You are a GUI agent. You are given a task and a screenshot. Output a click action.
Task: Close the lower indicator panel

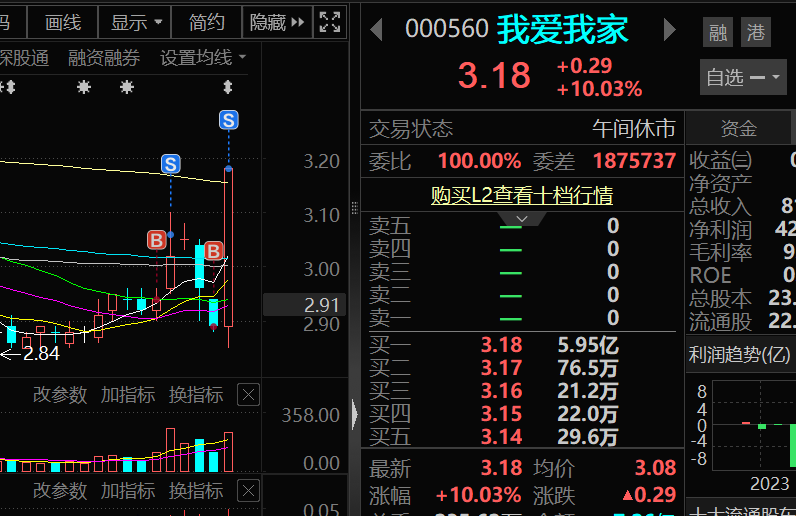coord(249,491)
